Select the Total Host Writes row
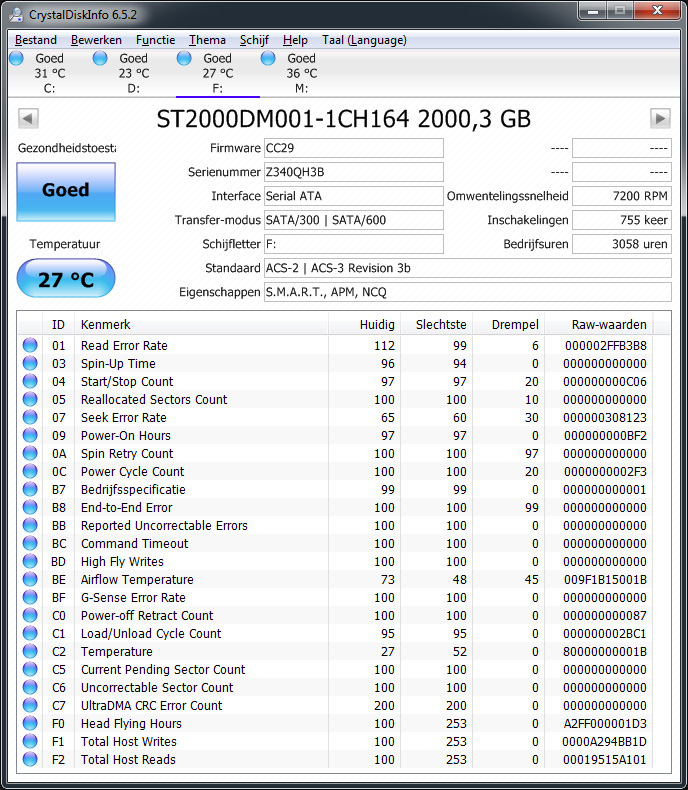Screen dimensions: 688x790 click(336, 741)
